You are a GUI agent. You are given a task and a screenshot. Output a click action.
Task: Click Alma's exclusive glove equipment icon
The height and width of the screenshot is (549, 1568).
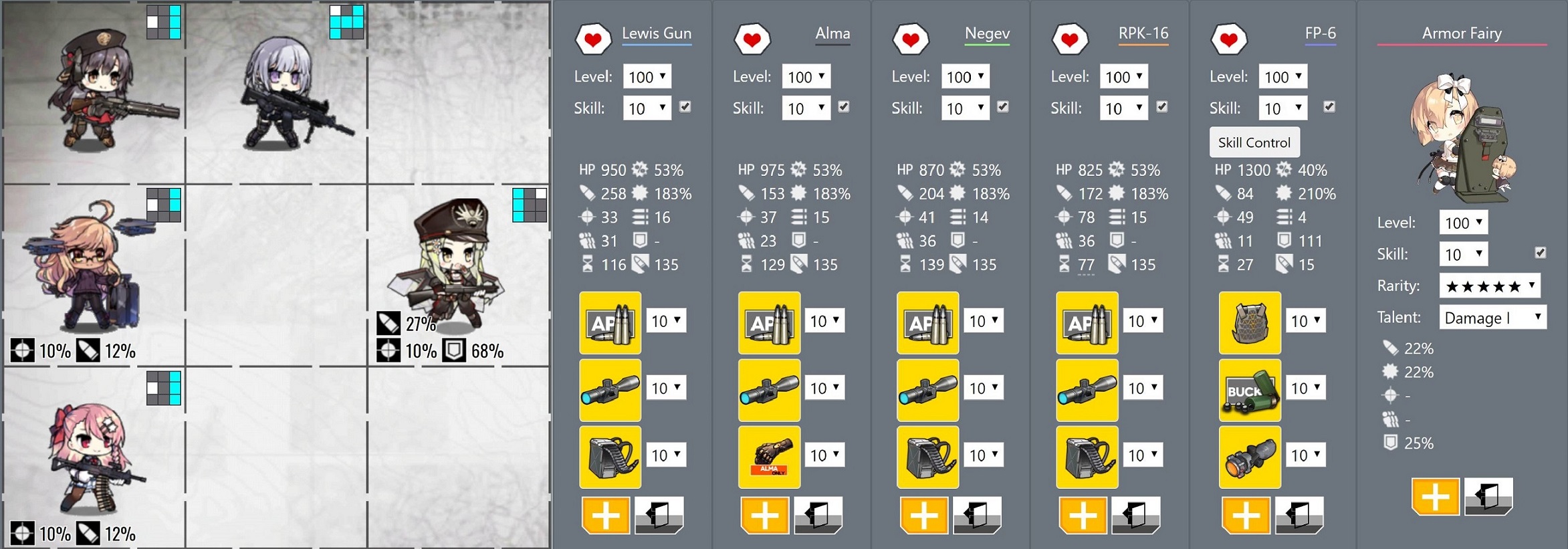pos(769,457)
